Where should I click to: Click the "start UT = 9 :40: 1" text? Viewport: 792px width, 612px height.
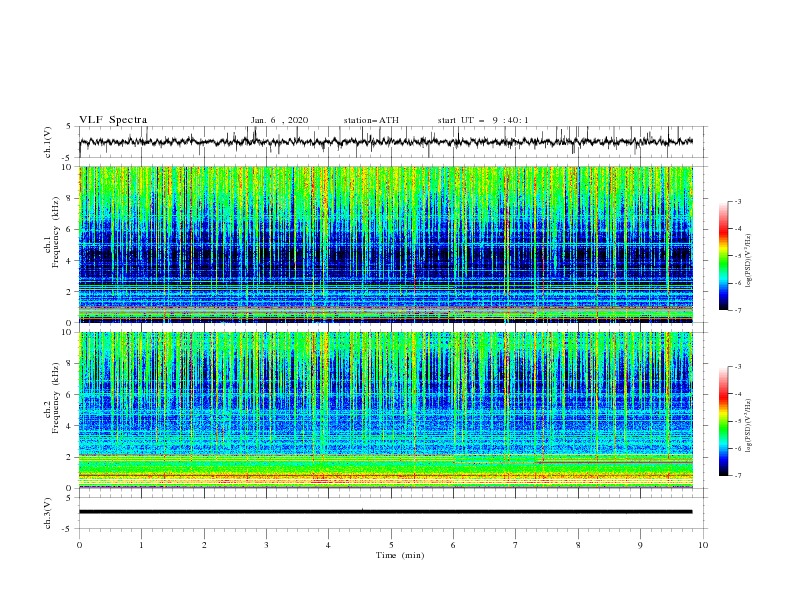(483, 120)
